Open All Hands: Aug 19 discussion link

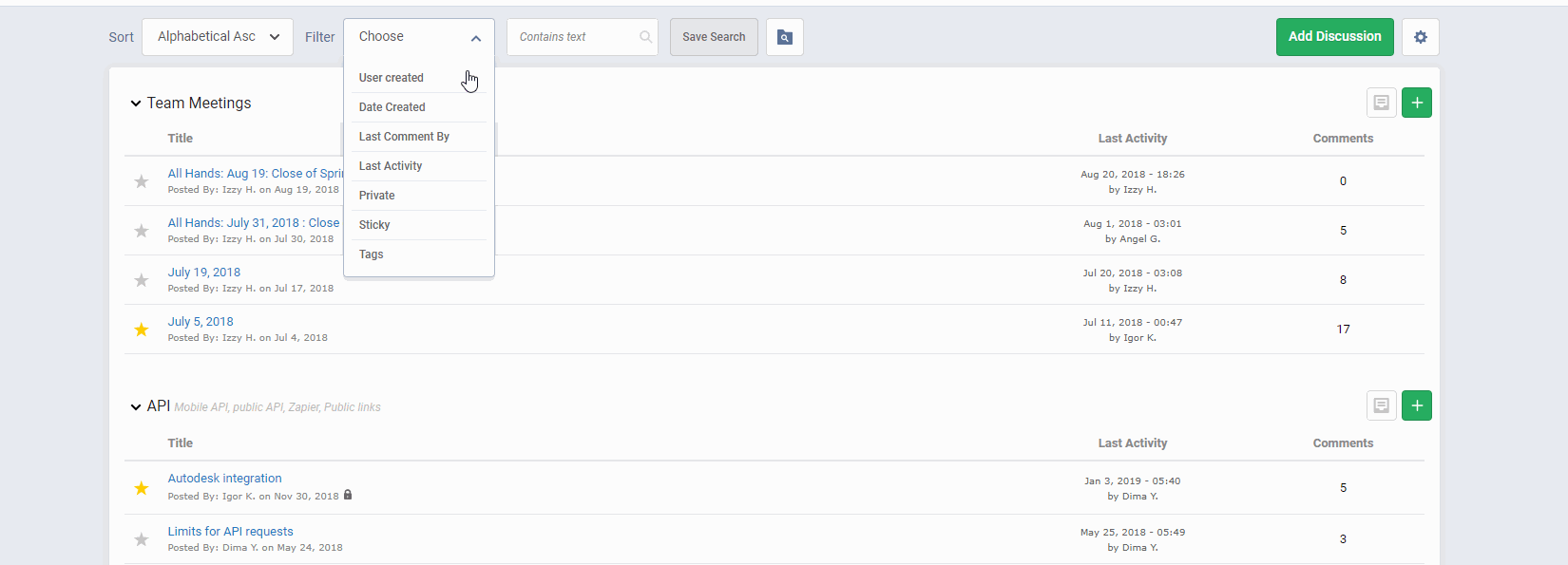click(x=255, y=174)
